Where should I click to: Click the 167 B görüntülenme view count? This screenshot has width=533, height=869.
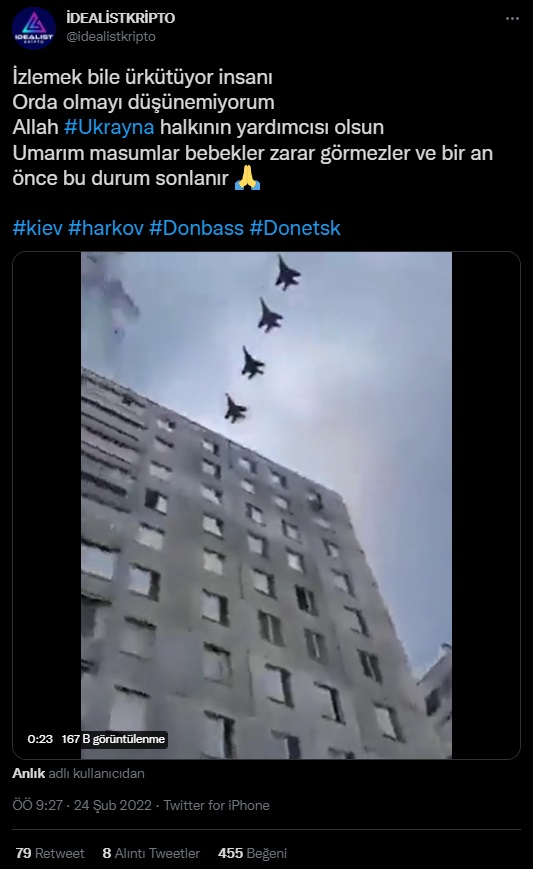point(113,739)
